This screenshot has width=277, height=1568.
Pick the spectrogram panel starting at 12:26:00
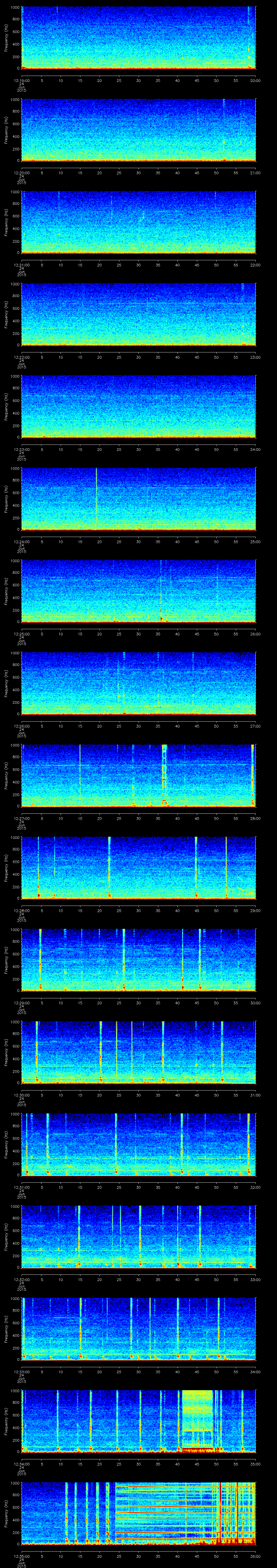coord(138,683)
